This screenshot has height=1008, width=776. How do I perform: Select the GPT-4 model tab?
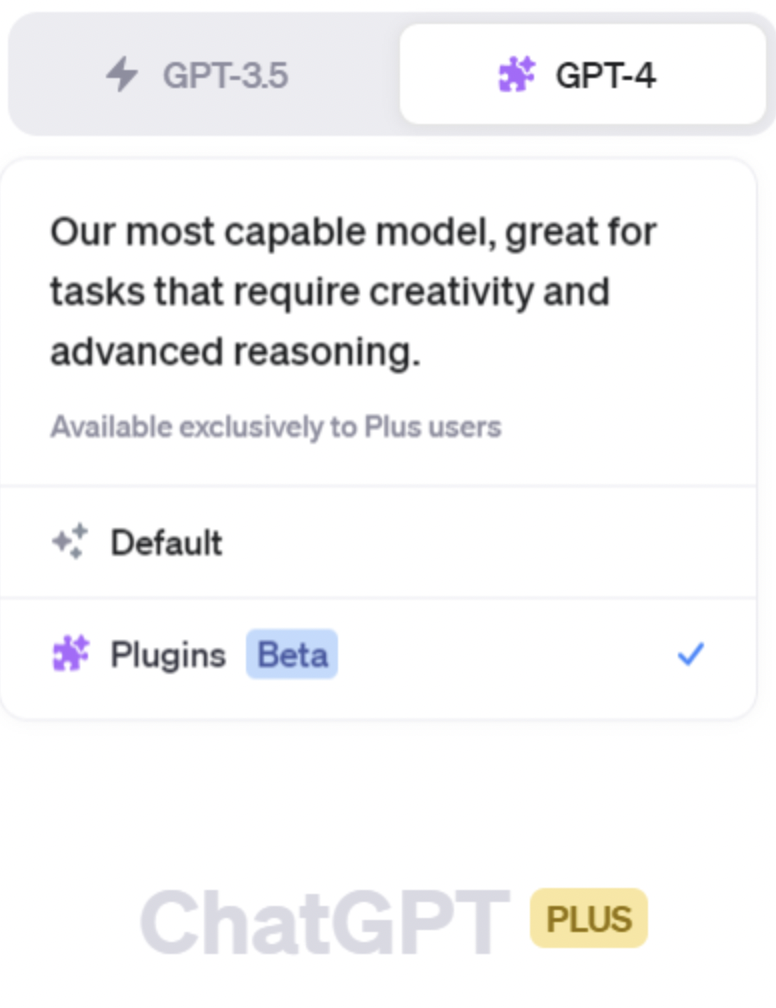pos(583,75)
